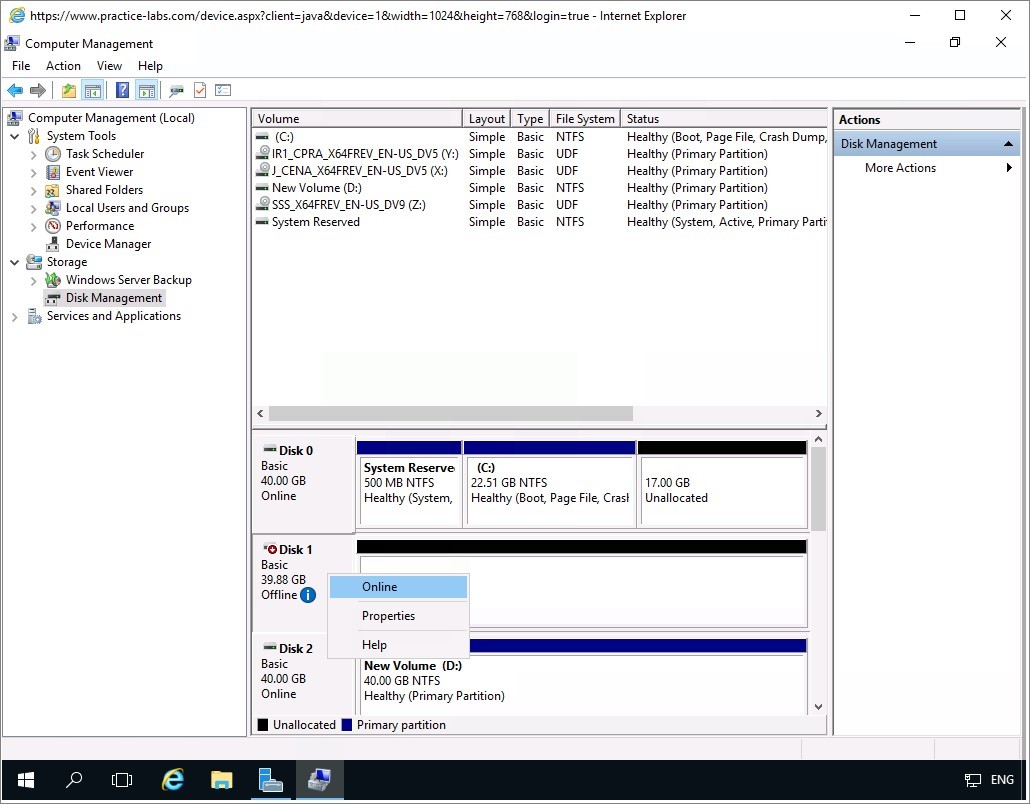Image resolution: width=1030 pixels, height=804 pixels.
Task: Select the 17.00 GB Unallocated space block
Action: pos(721,490)
